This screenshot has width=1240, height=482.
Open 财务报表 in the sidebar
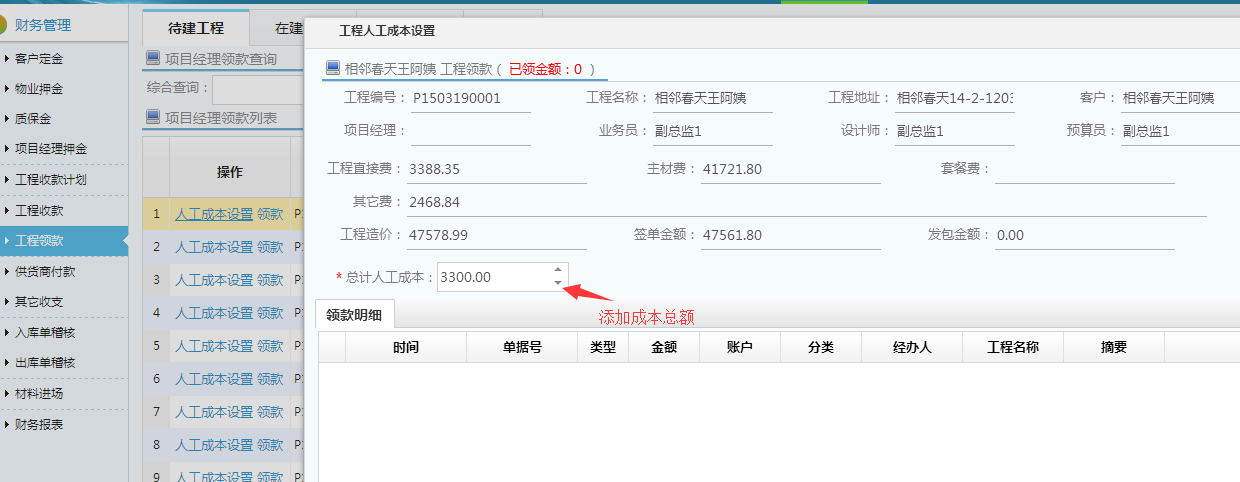point(38,424)
